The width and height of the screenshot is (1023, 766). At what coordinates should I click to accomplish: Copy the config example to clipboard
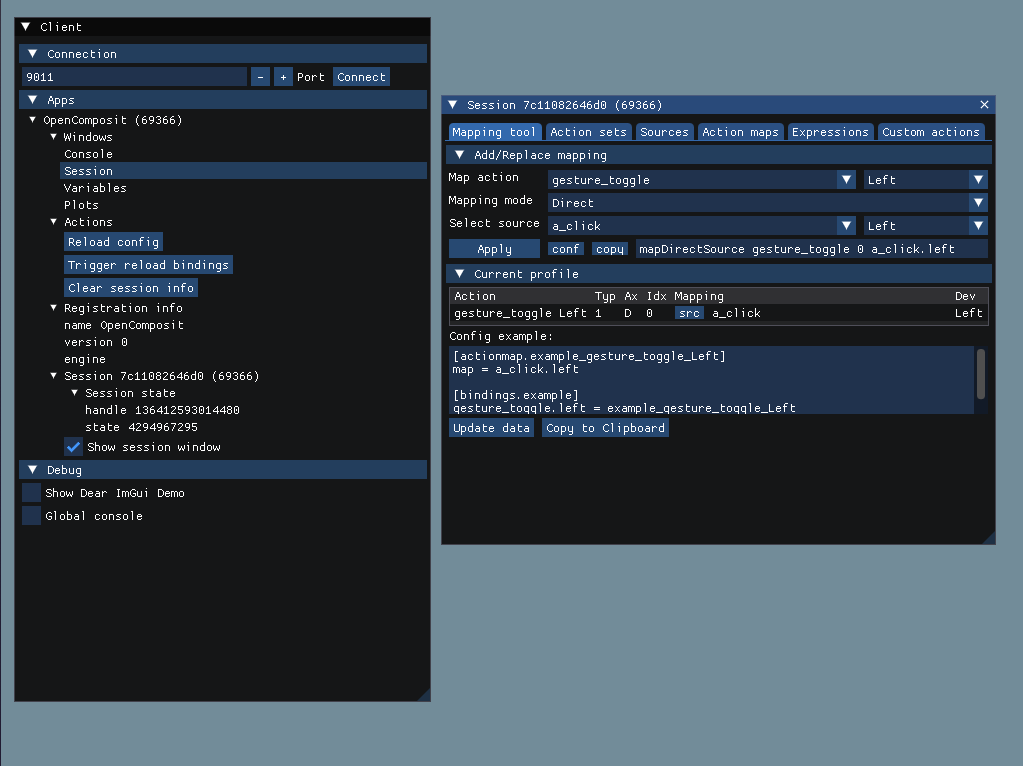tap(604, 427)
